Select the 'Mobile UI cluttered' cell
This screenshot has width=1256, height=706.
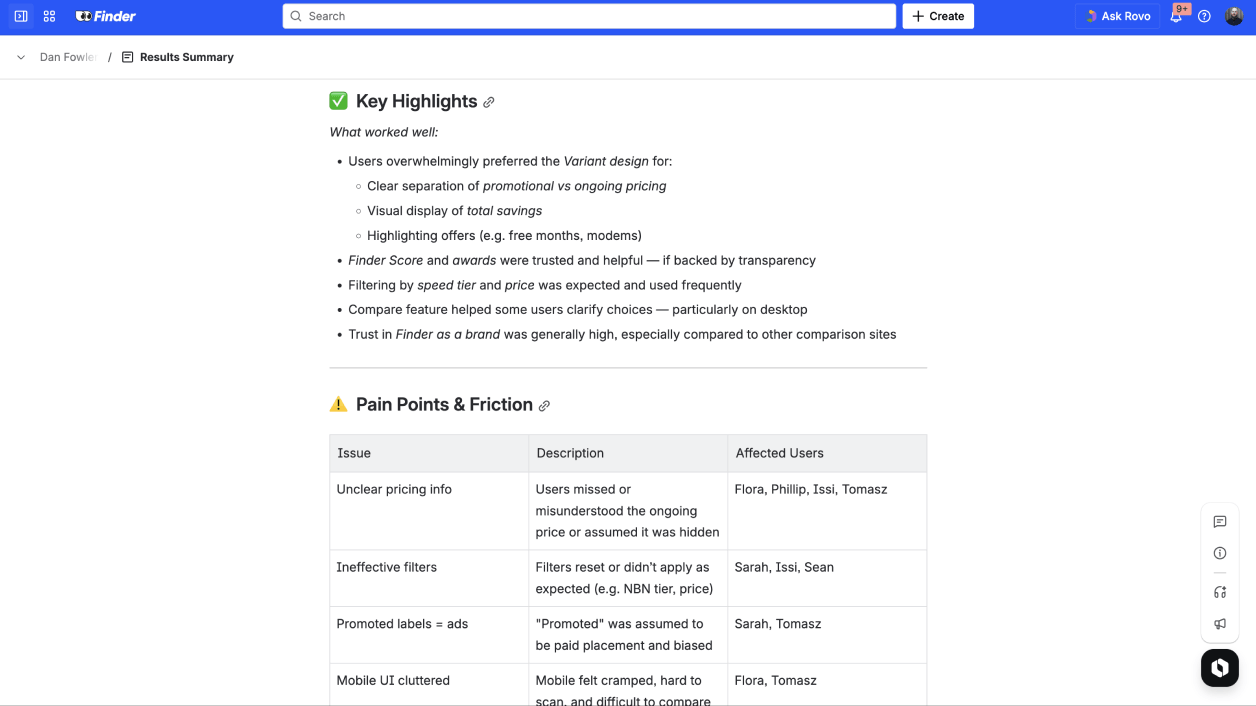[429, 685]
